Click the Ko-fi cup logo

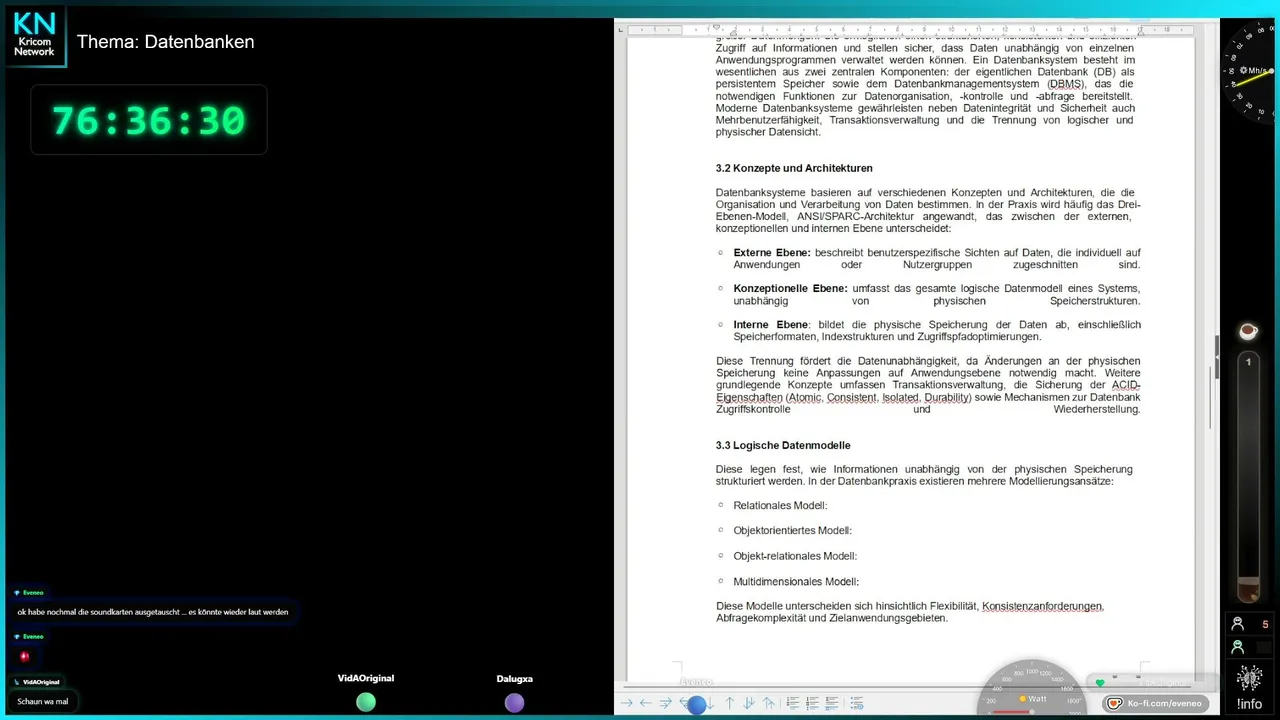tap(1114, 703)
